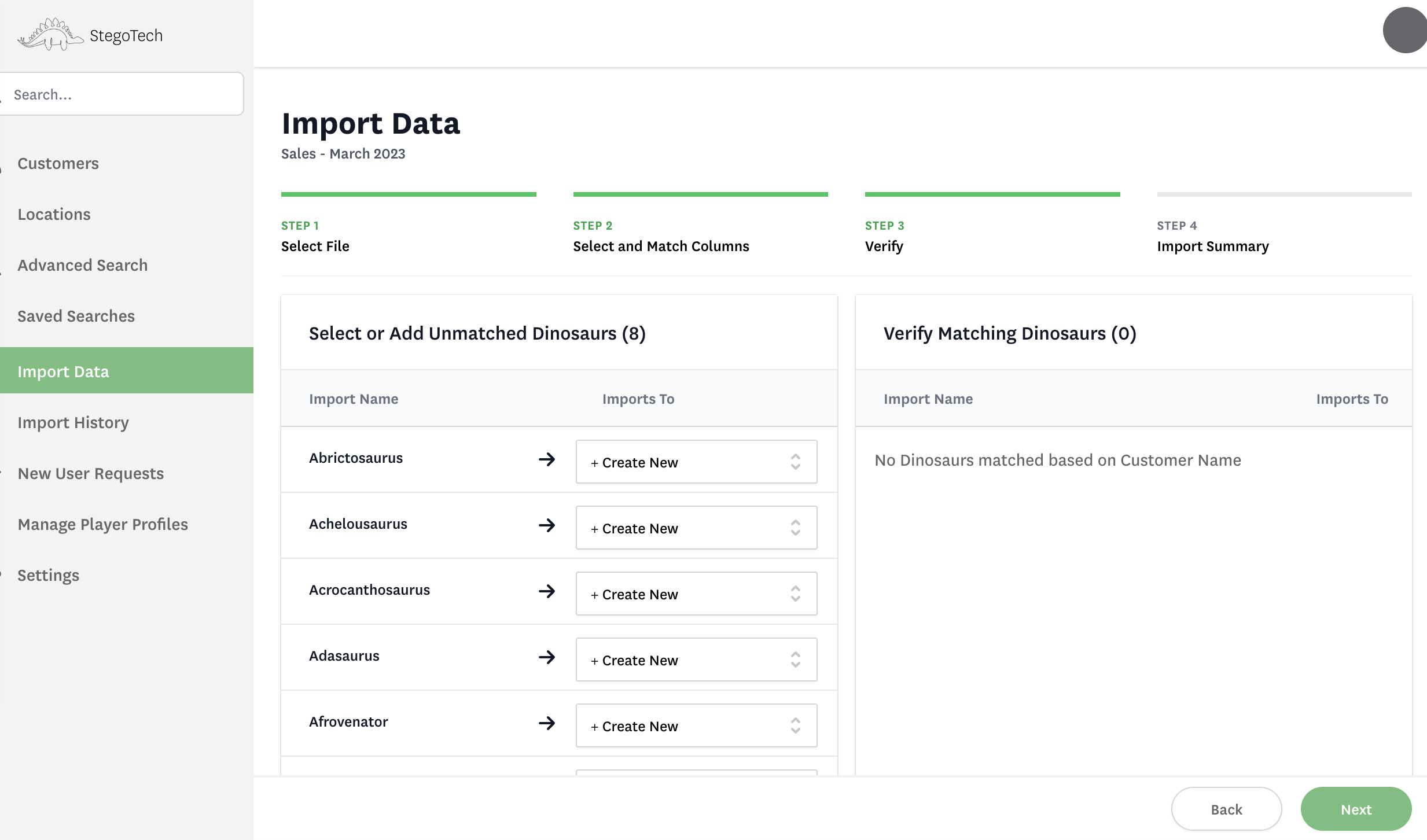1427x840 pixels.
Task: Expand the Adasaurus dropdown selector
Action: (x=795, y=659)
